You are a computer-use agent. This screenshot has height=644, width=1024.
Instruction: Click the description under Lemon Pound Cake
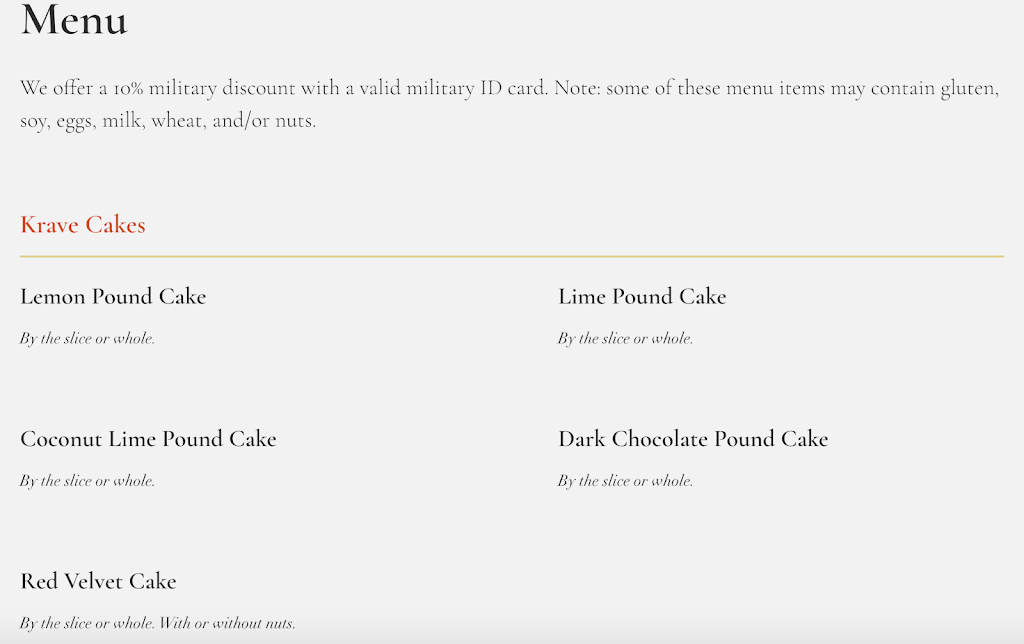click(x=87, y=339)
